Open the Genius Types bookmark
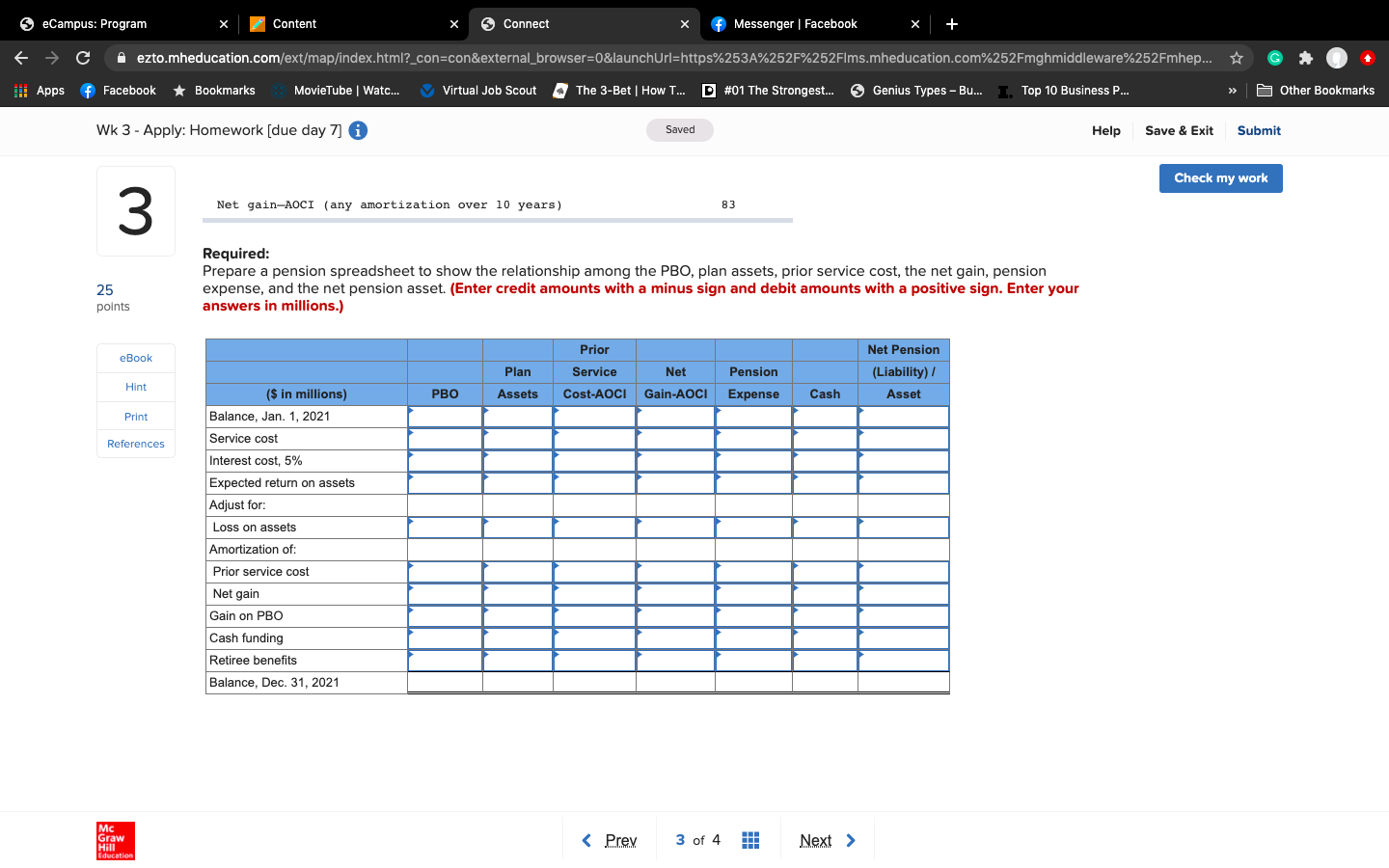 [x=916, y=91]
